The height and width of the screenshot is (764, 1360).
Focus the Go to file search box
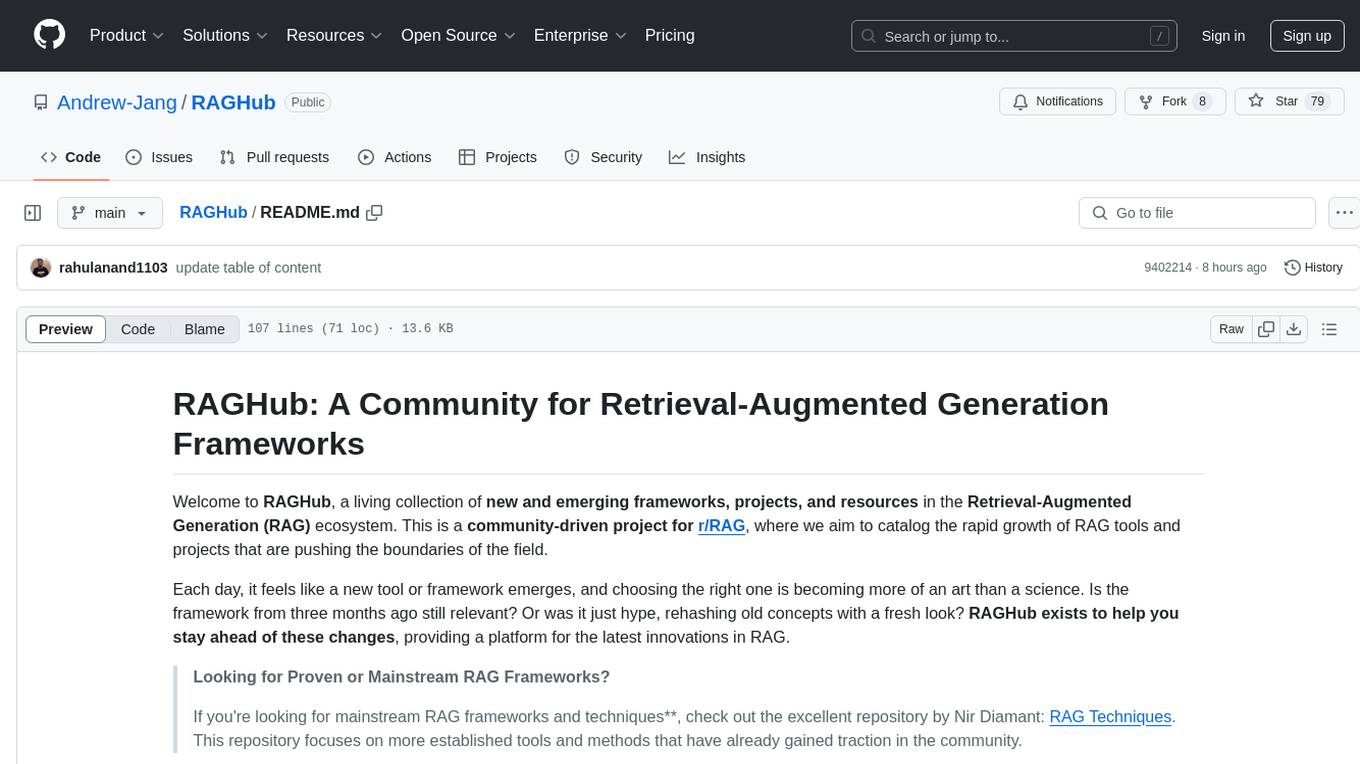(x=1197, y=213)
